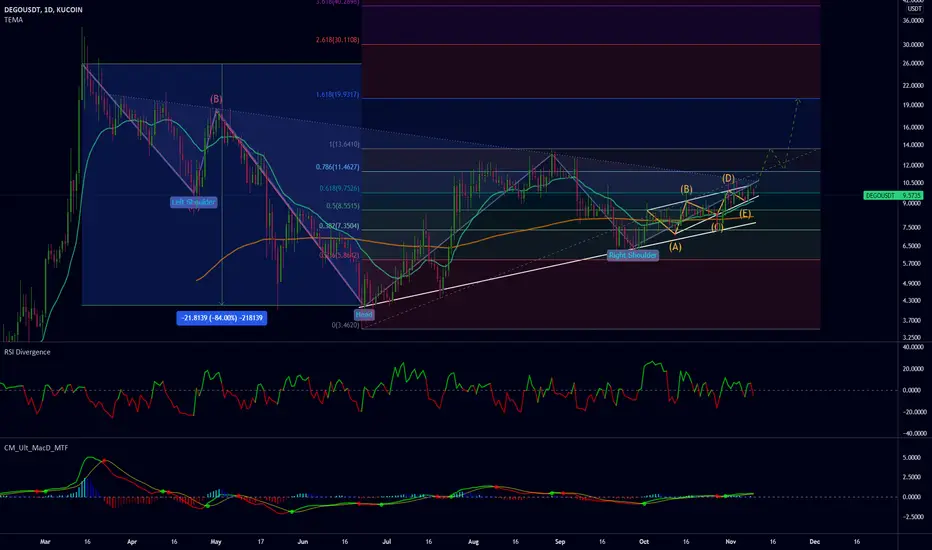Click 3.7000 on the price axis
The height and width of the screenshot is (550, 932).
pyautogui.click(x=913, y=320)
